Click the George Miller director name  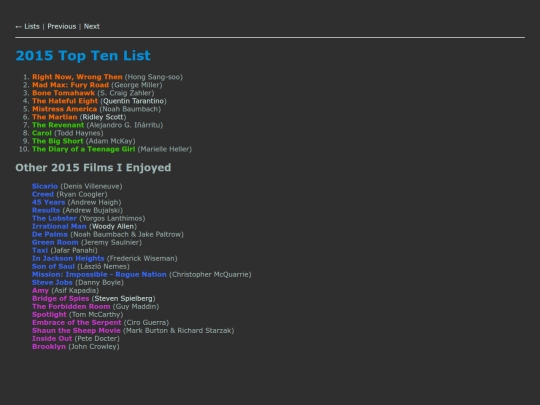point(137,85)
